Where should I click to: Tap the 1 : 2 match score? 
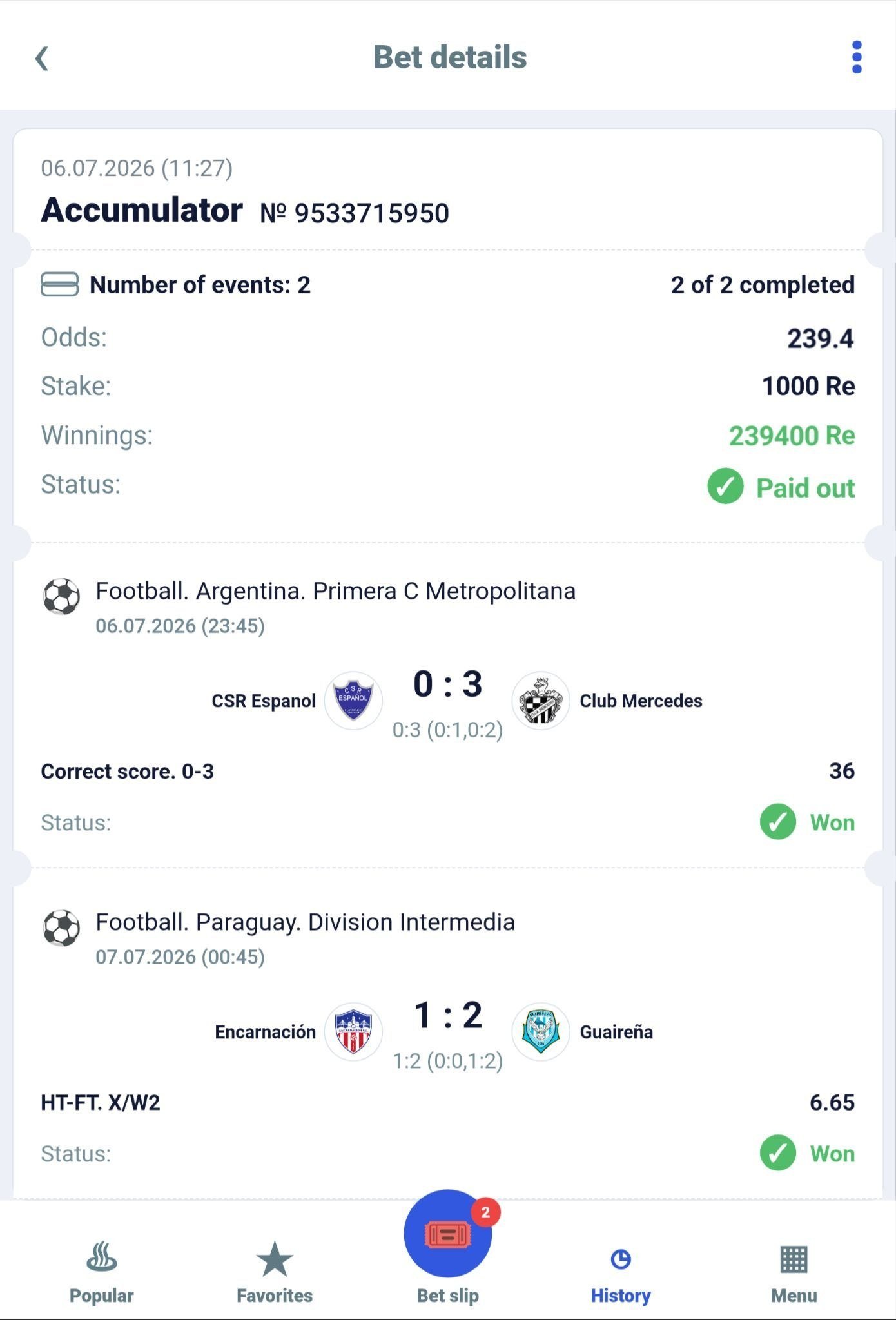(x=448, y=1015)
